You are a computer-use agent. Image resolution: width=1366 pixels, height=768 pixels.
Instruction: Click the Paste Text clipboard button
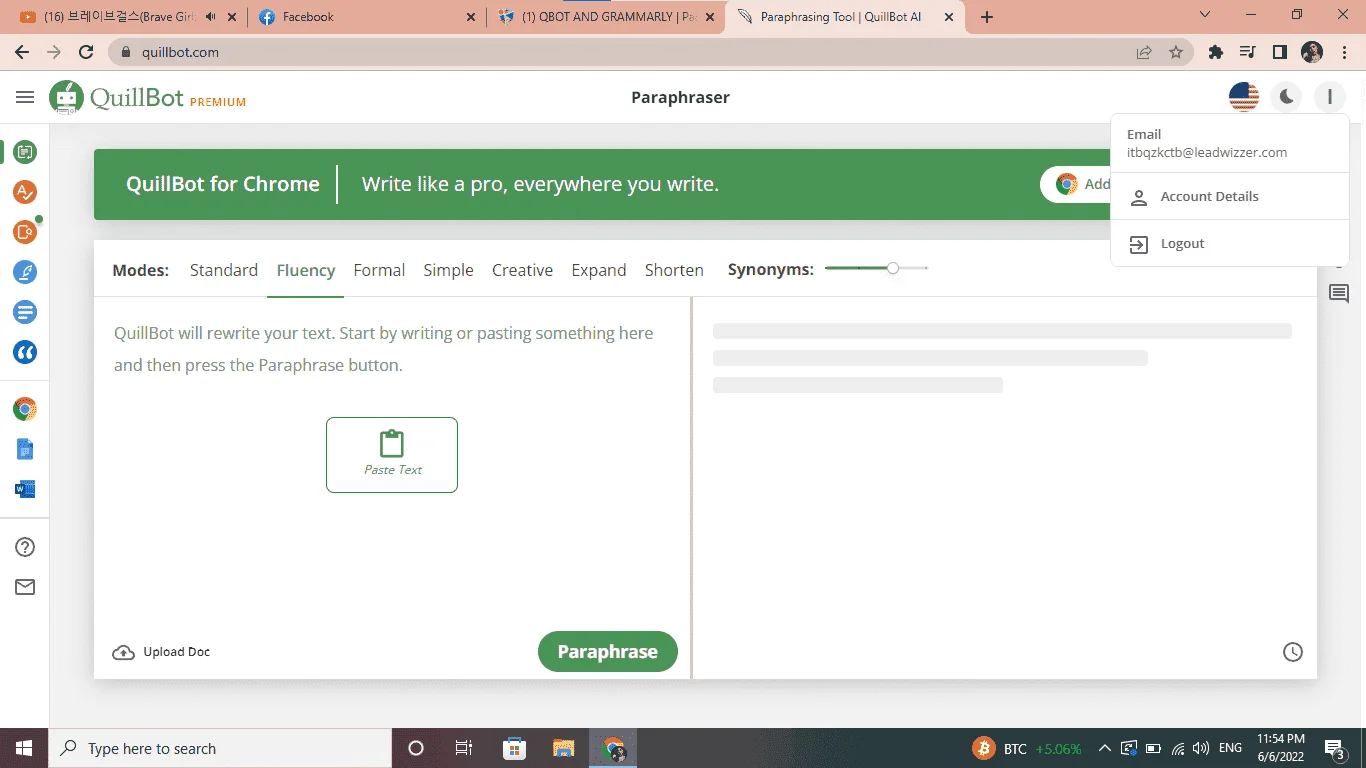point(392,455)
